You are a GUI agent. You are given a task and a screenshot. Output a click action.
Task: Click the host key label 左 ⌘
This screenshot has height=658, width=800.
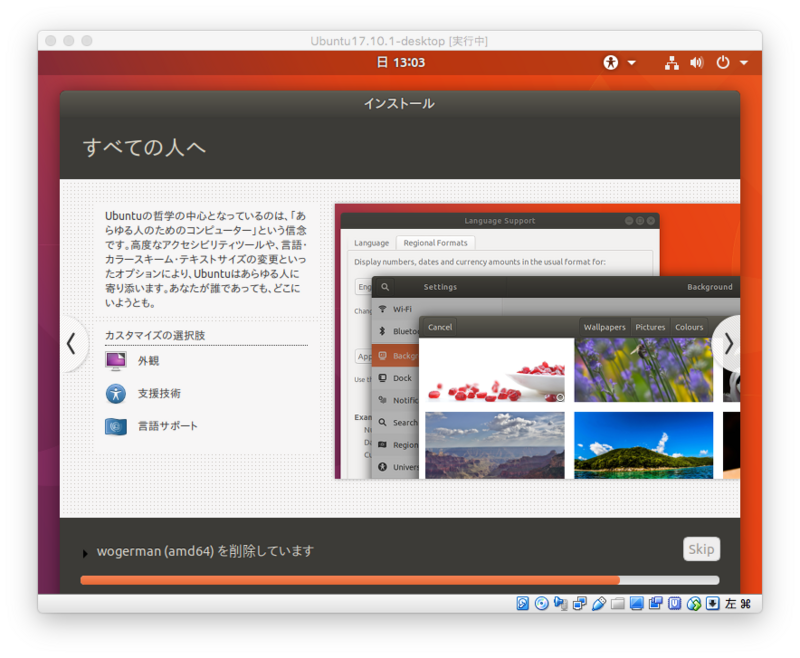click(x=738, y=603)
